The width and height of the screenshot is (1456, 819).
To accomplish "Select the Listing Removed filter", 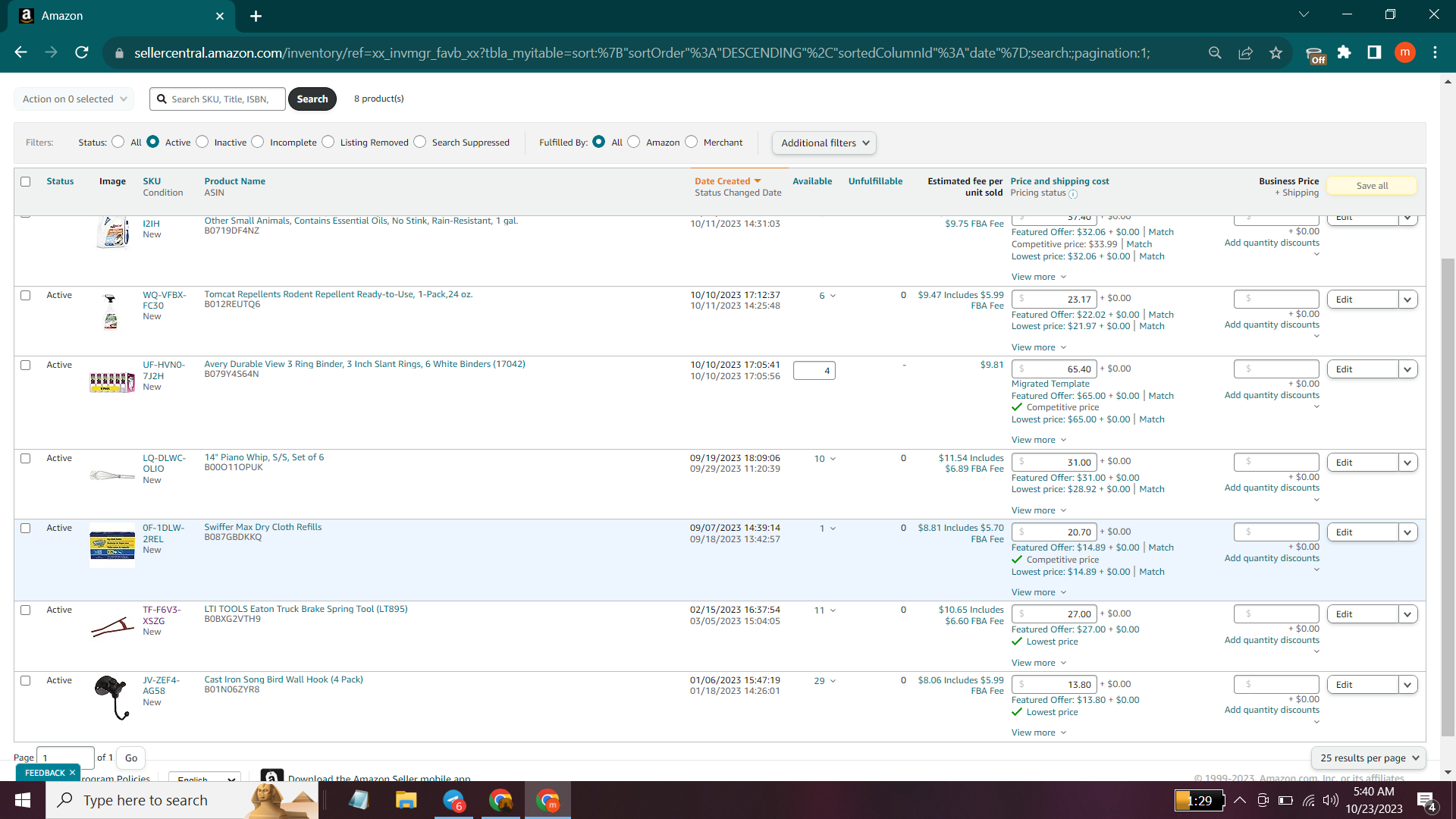I will [328, 142].
